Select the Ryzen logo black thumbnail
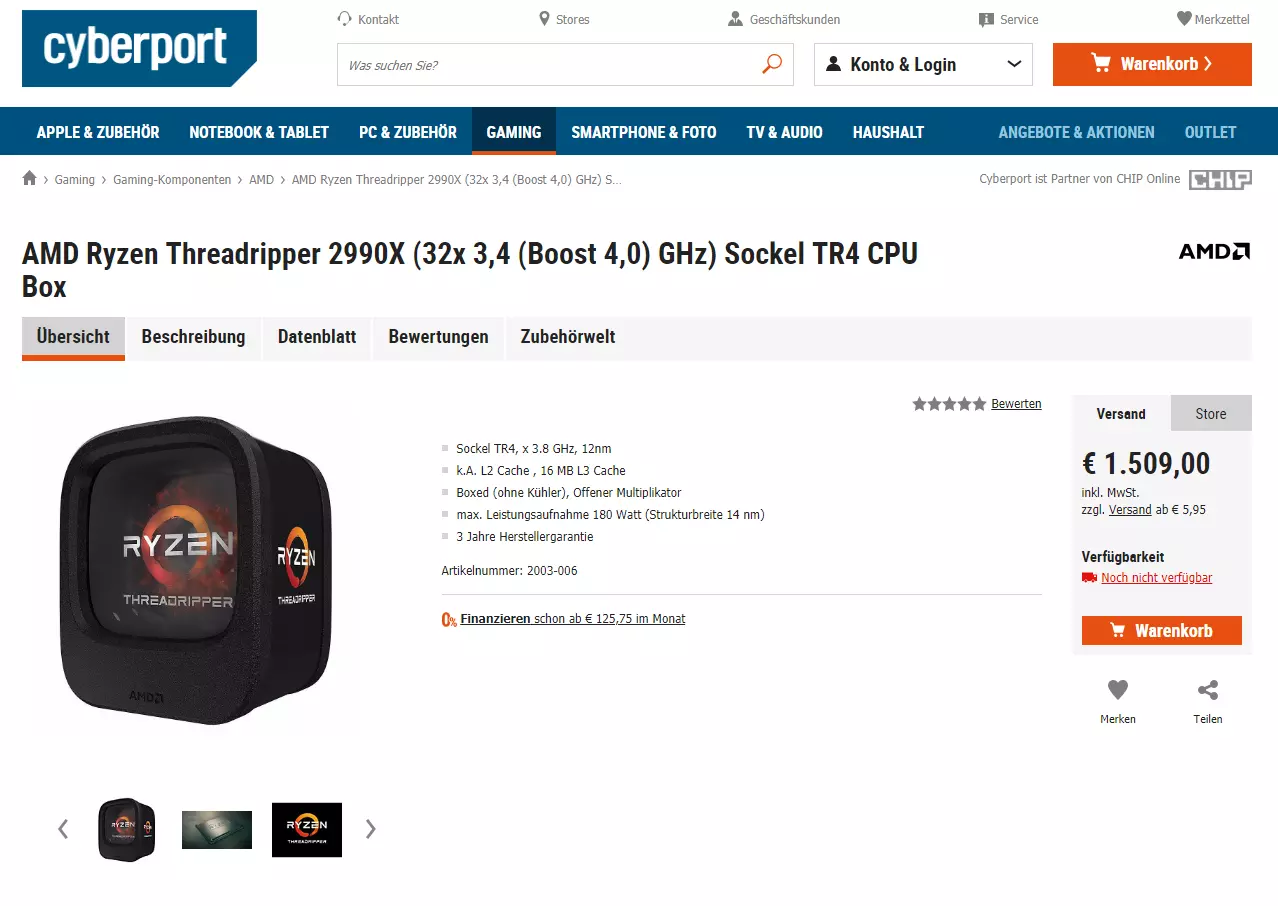 tap(307, 830)
